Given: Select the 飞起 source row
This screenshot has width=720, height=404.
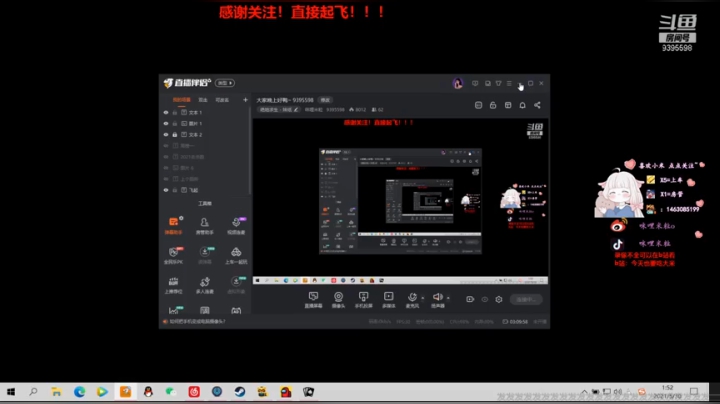Looking at the screenshot, I should pos(205,190).
